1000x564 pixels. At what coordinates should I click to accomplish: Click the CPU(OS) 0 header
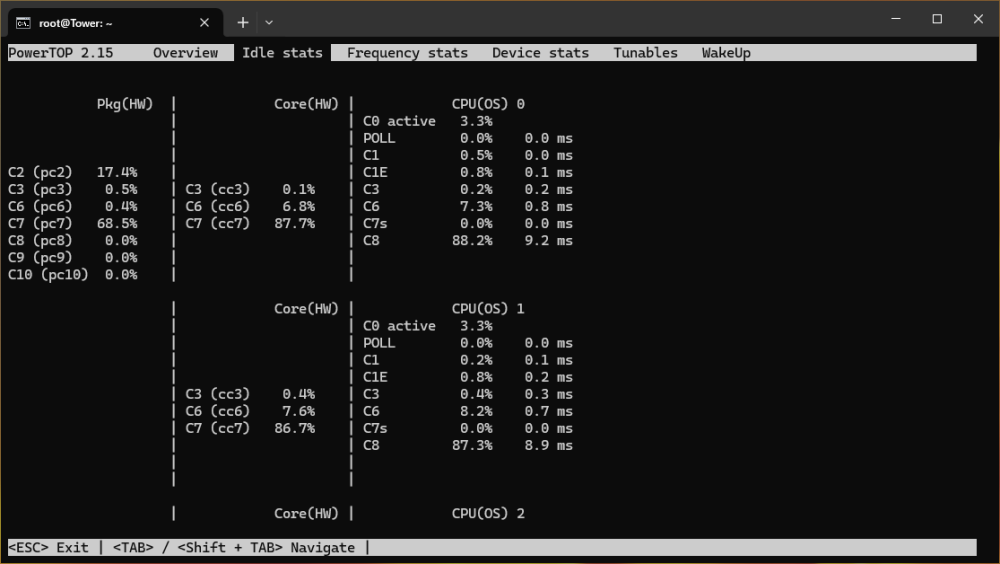[x=488, y=104]
